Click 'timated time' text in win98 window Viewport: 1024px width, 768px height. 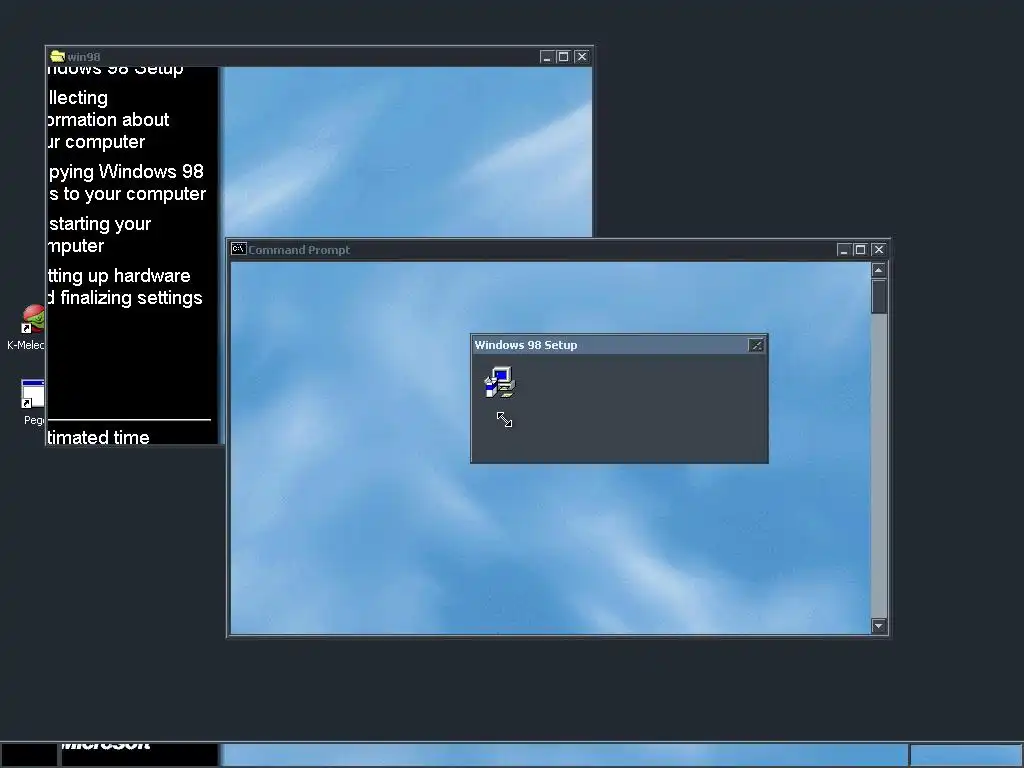pyautogui.click(x=99, y=437)
